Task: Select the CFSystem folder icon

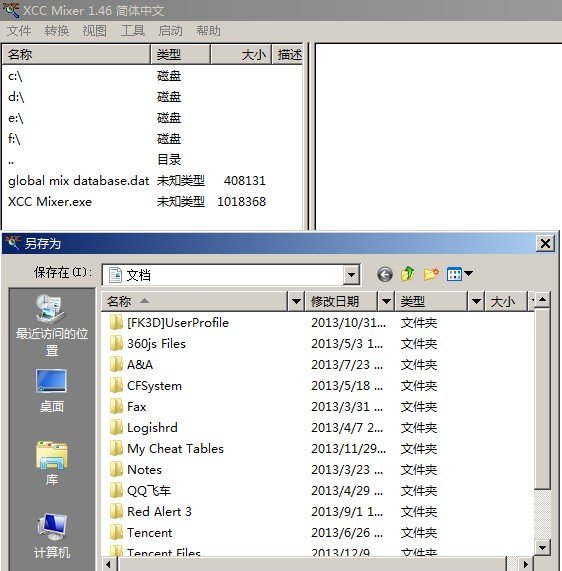Action: 116,386
